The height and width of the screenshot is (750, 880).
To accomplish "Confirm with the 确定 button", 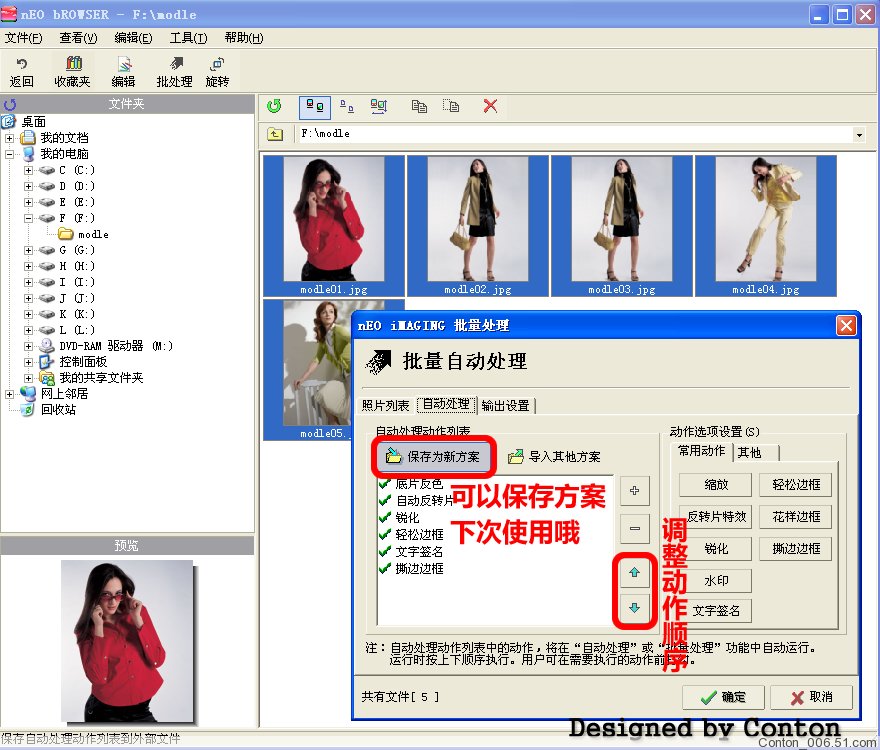I will [723, 697].
